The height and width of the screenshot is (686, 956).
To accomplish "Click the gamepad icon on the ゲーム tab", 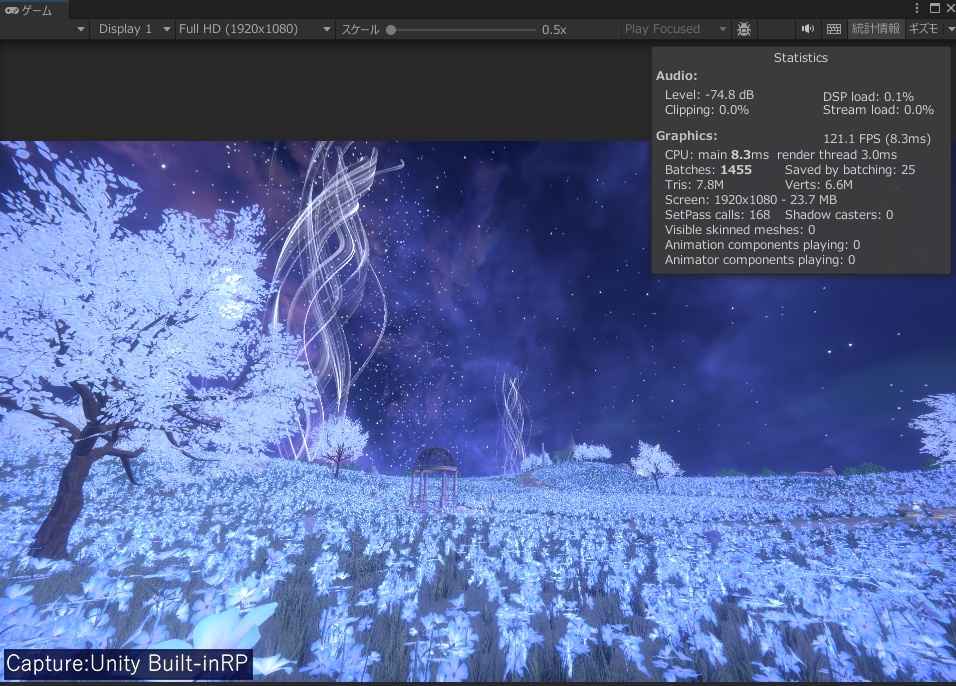I will 12,10.
